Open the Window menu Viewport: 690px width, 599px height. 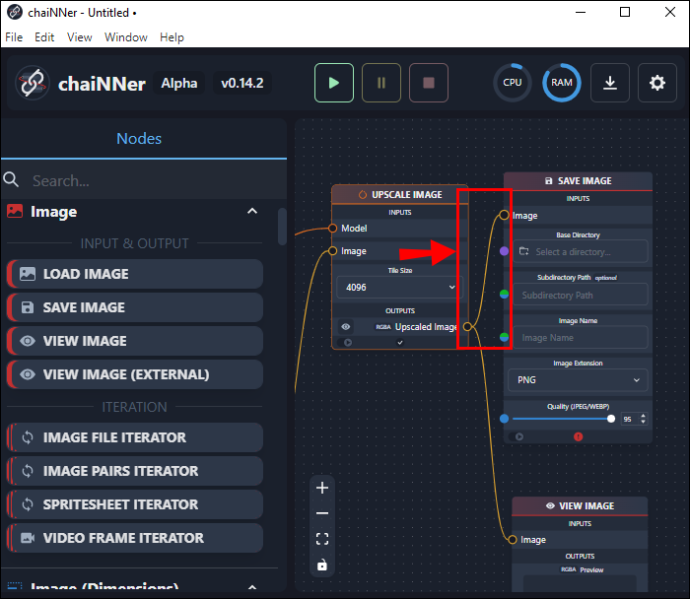[125, 37]
